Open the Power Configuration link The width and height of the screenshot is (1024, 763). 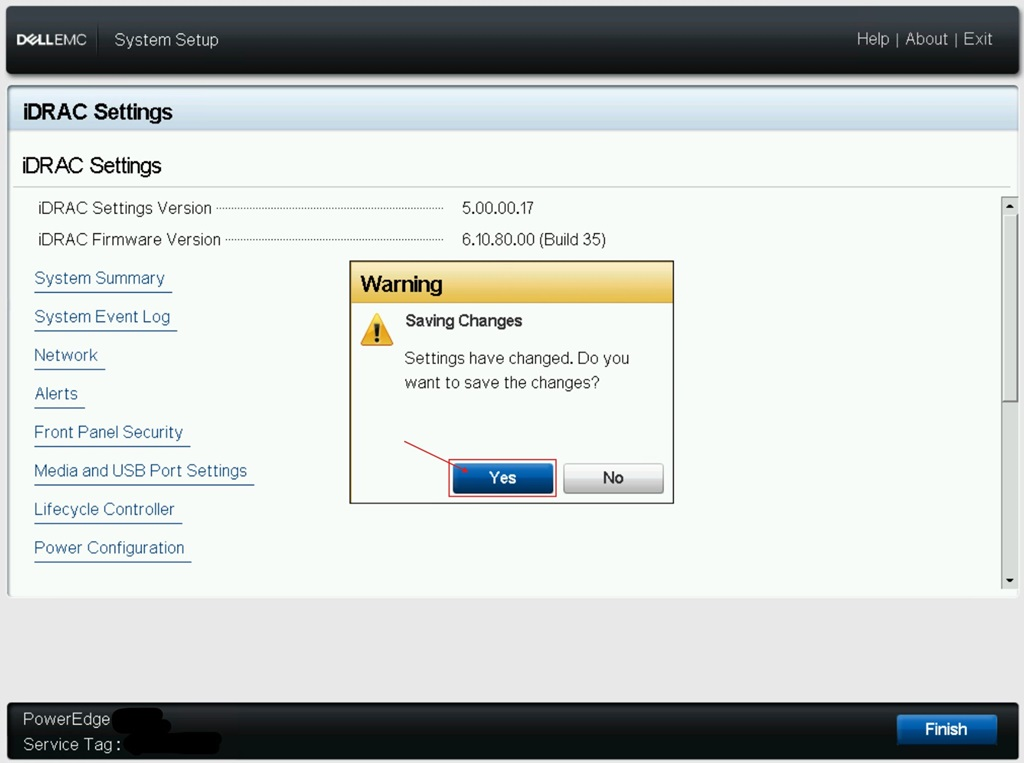click(x=109, y=548)
